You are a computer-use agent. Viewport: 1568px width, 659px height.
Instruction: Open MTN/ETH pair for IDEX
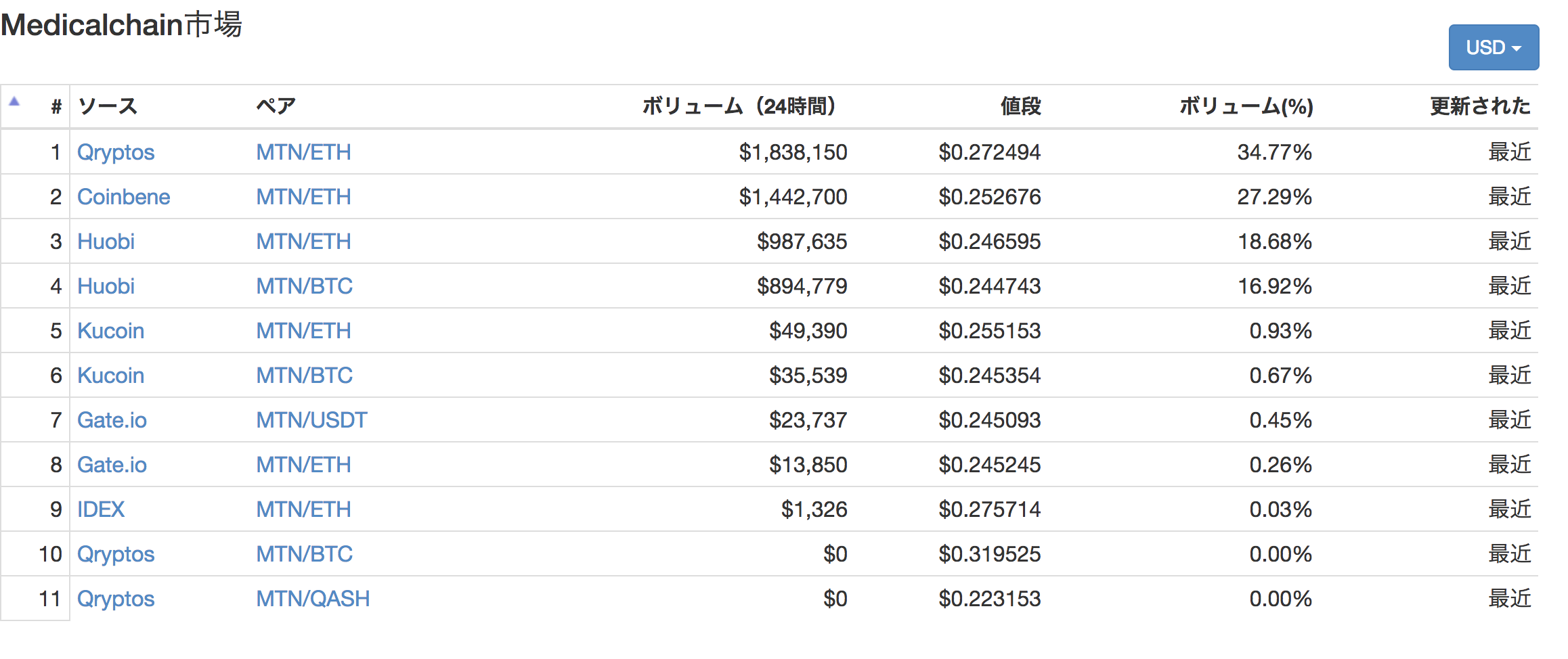click(x=304, y=509)
